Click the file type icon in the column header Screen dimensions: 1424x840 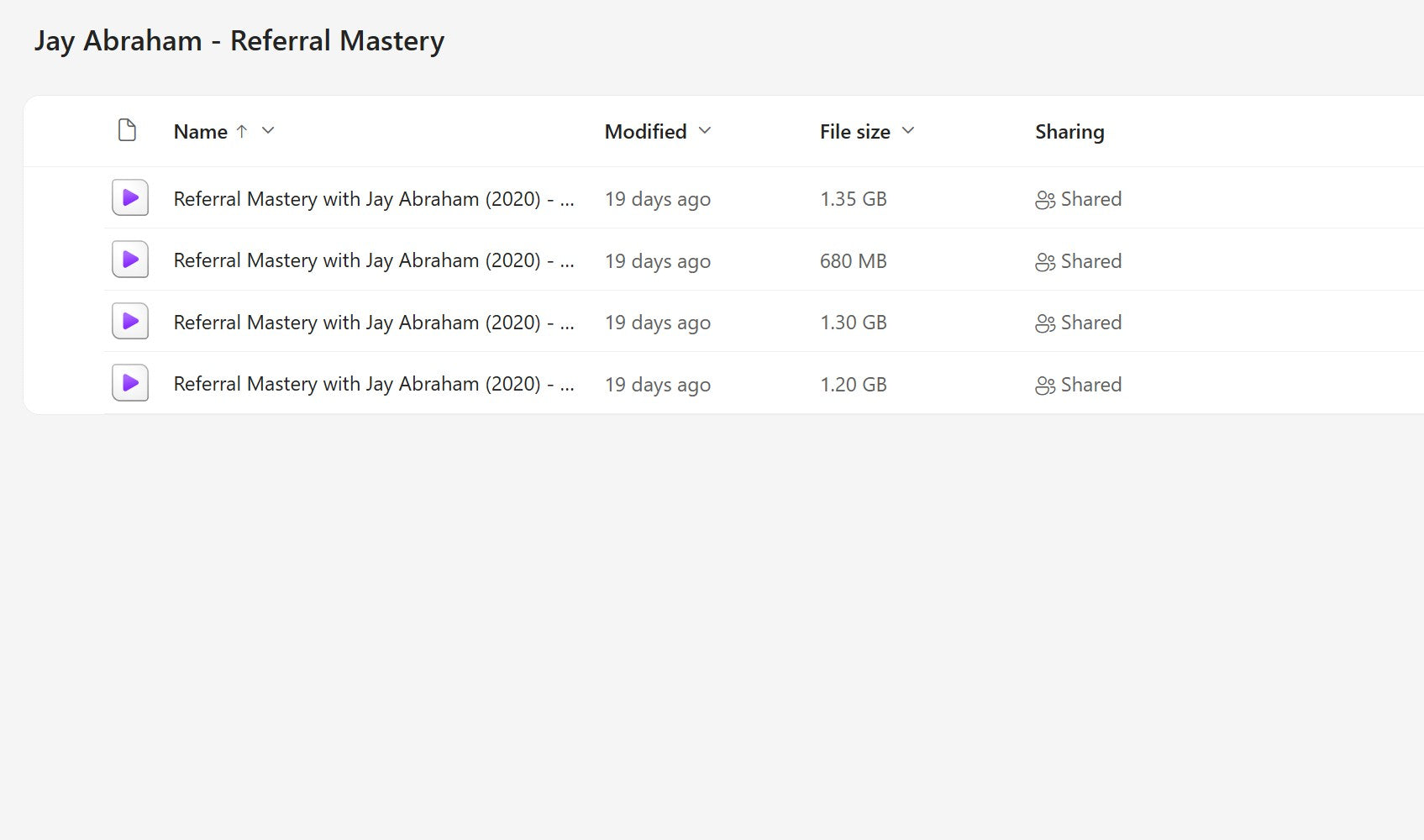127,130
